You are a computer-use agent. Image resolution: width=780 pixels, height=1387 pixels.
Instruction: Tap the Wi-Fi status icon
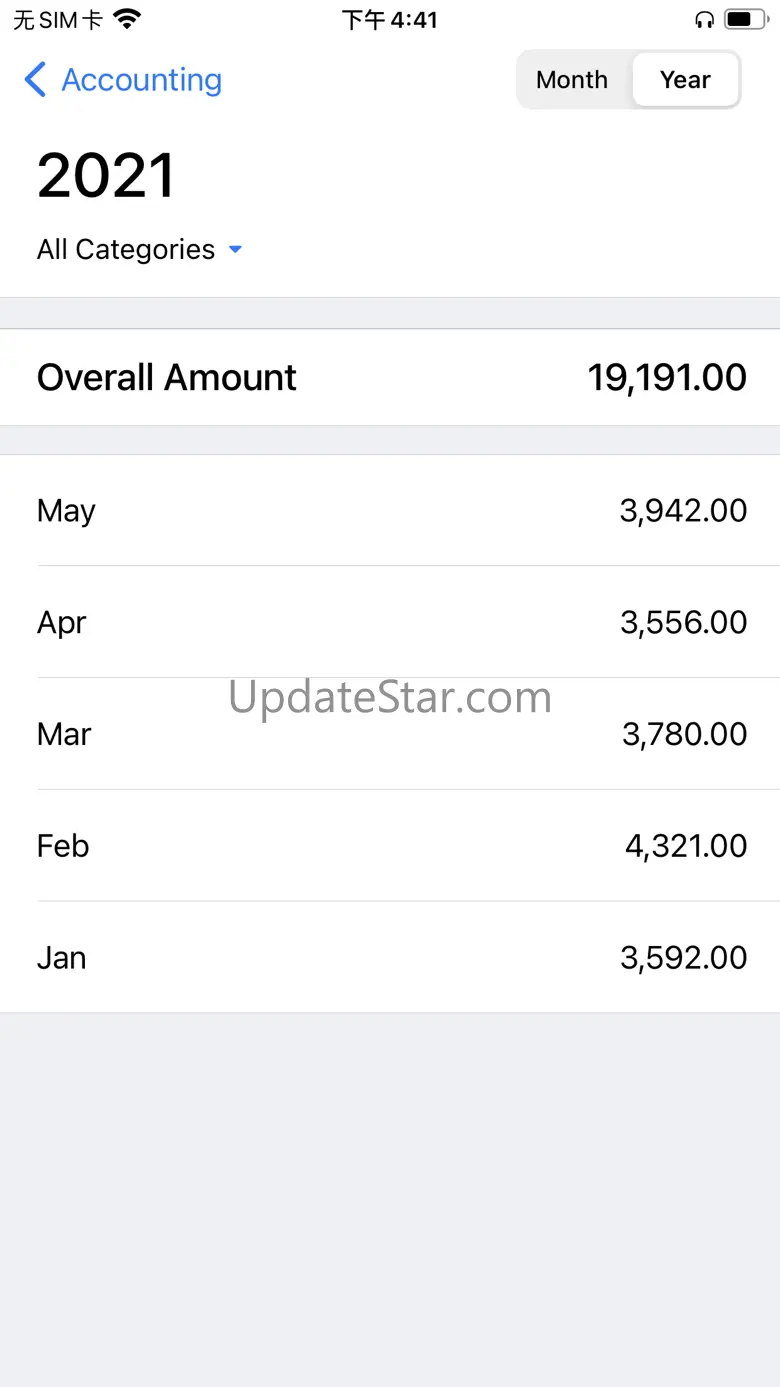point(127,19)
